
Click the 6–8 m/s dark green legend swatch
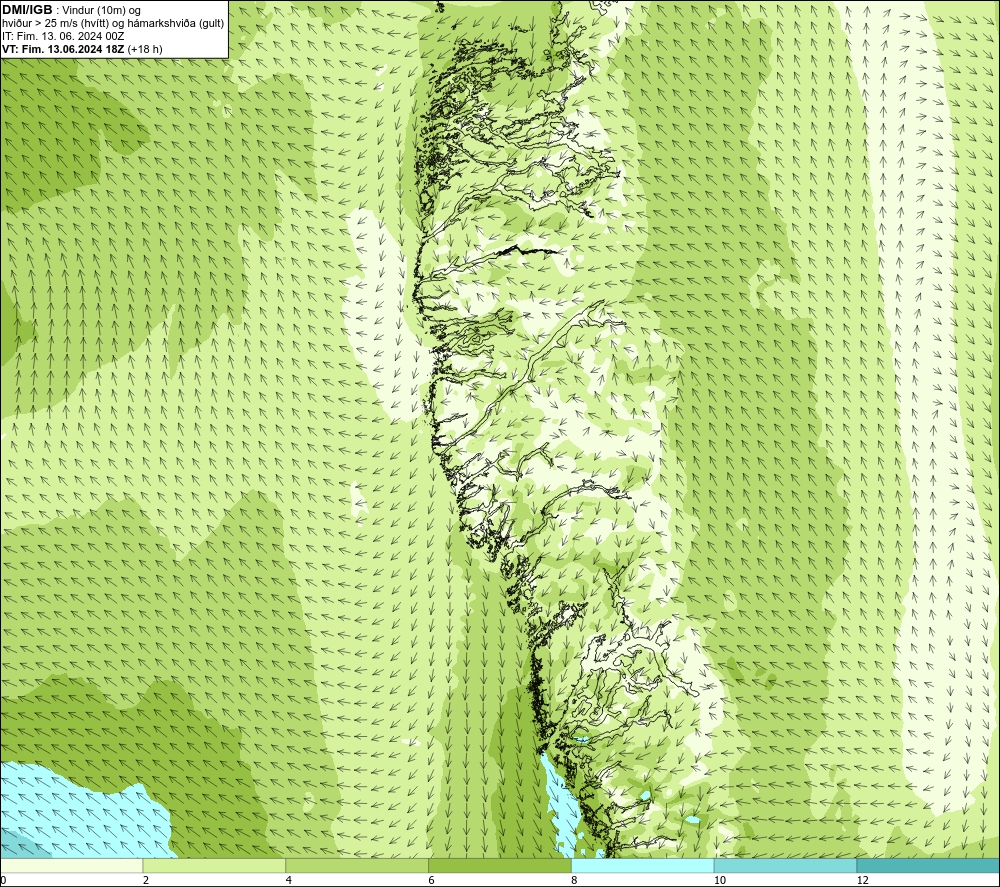click(500, 865)
